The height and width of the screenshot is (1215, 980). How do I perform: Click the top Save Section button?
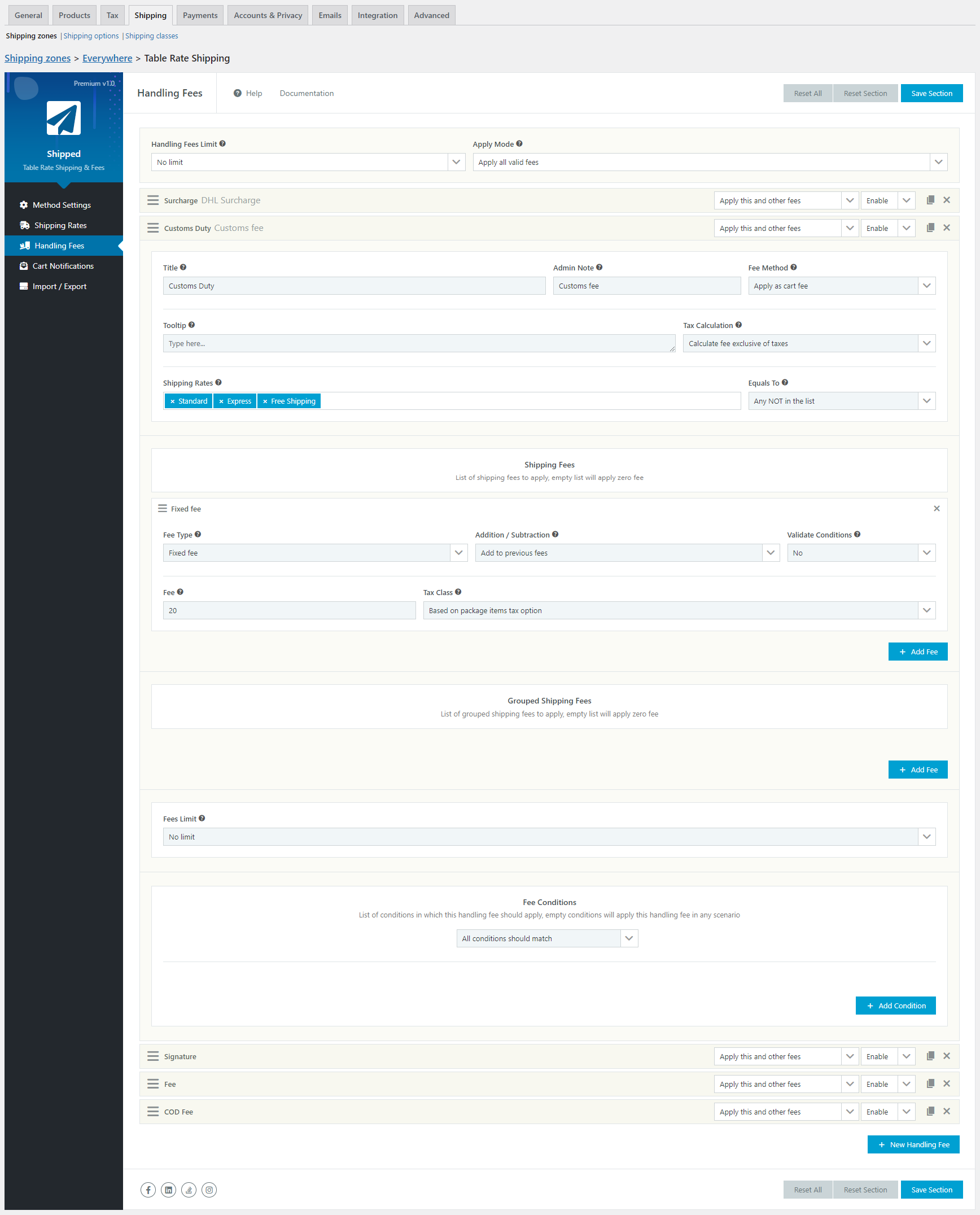931,93
